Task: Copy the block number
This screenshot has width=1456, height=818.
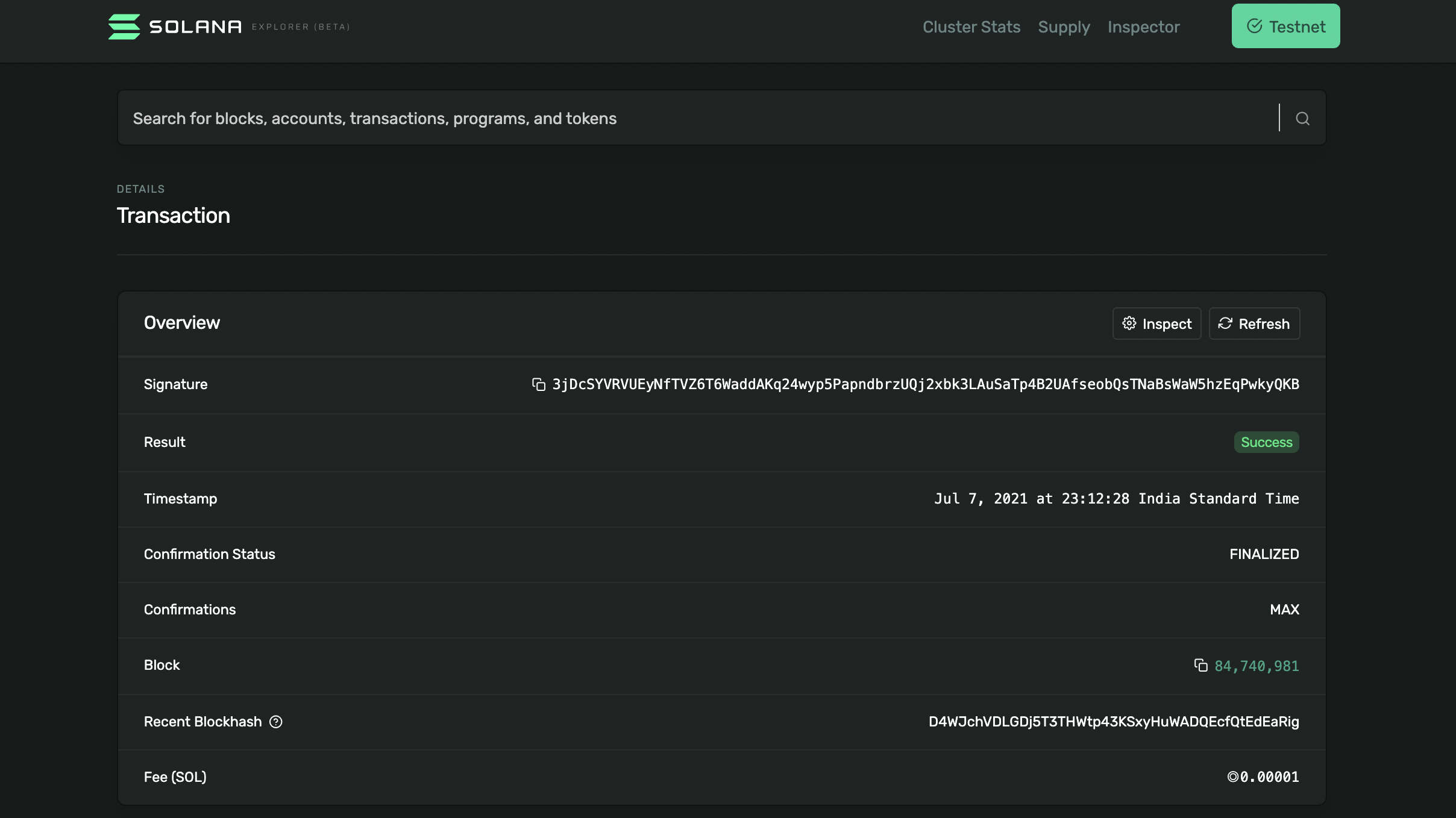Action: click(x=1200, y=665)
